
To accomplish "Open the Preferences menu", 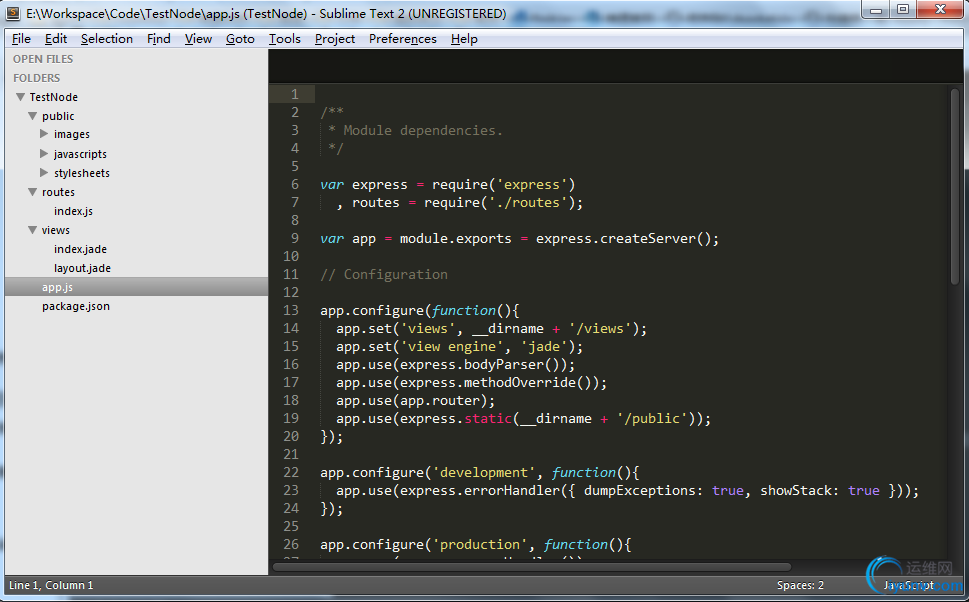I will tap(403, 39).
